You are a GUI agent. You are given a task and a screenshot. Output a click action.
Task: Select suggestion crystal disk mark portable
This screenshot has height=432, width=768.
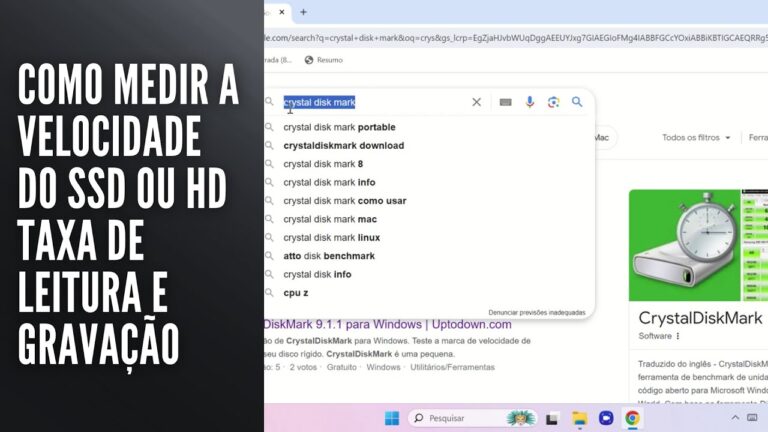pyautogui.click(x=339, y=127)
